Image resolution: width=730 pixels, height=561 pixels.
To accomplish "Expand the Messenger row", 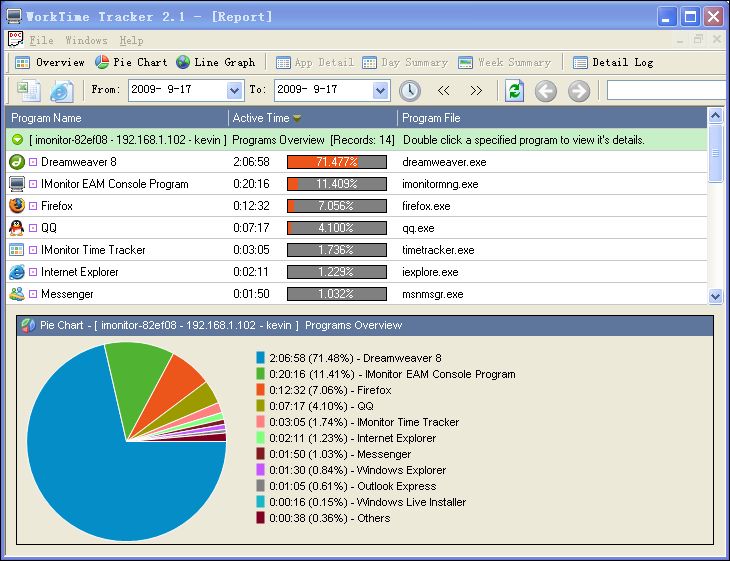I will [x=33, y=294].
